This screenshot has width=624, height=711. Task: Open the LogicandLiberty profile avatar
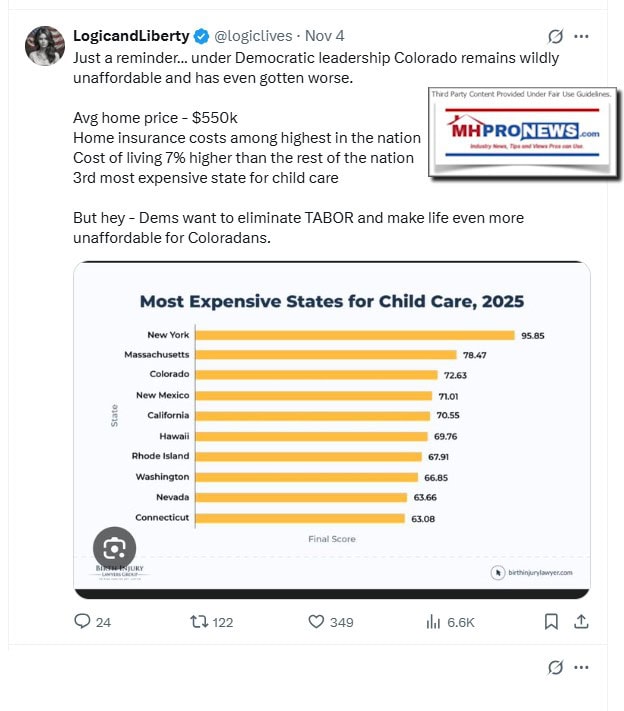pos(45,46)
